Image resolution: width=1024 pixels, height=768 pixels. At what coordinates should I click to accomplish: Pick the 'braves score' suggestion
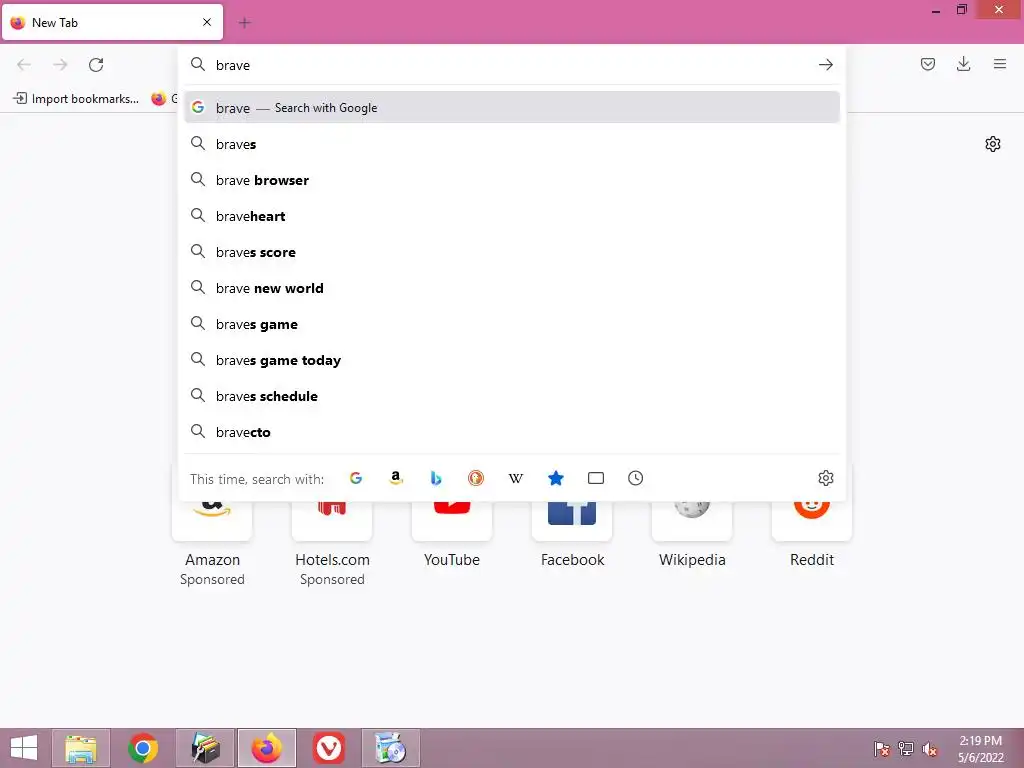pyautogui.click(x=512, y=251)
